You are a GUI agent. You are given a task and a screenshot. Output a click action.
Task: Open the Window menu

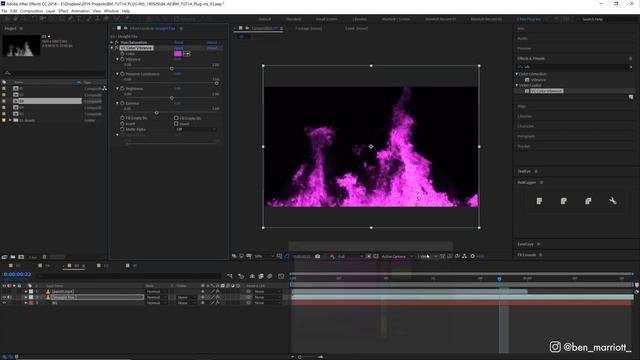point(111,11)
